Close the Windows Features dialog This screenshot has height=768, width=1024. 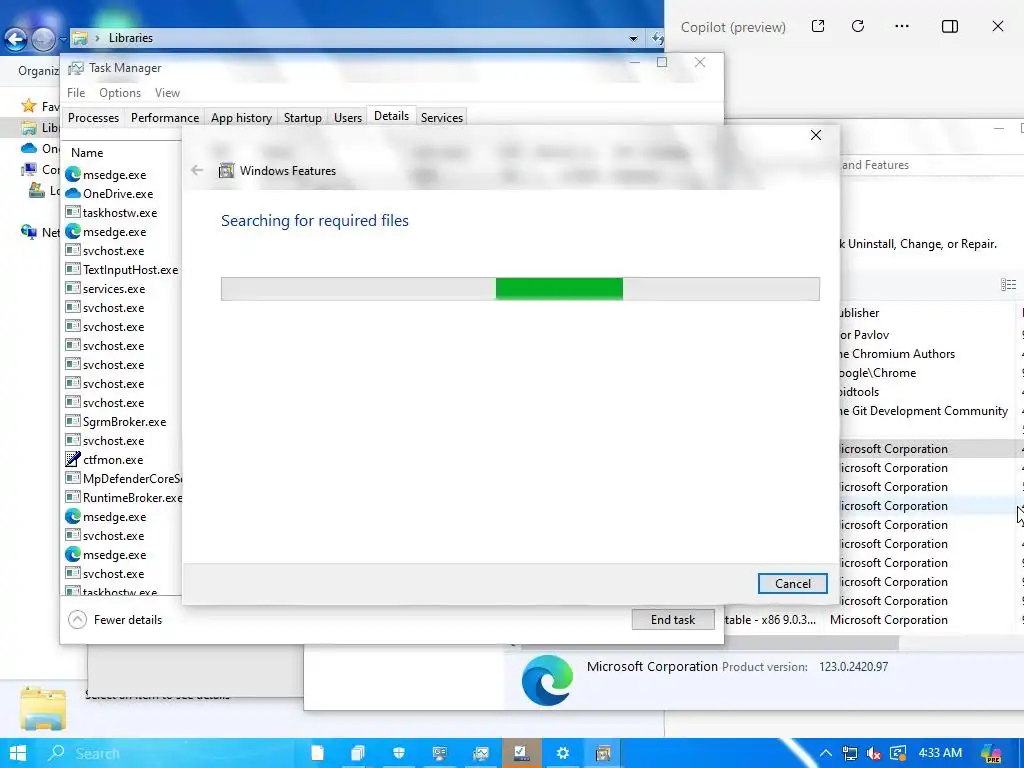click(x=816, y=135)
